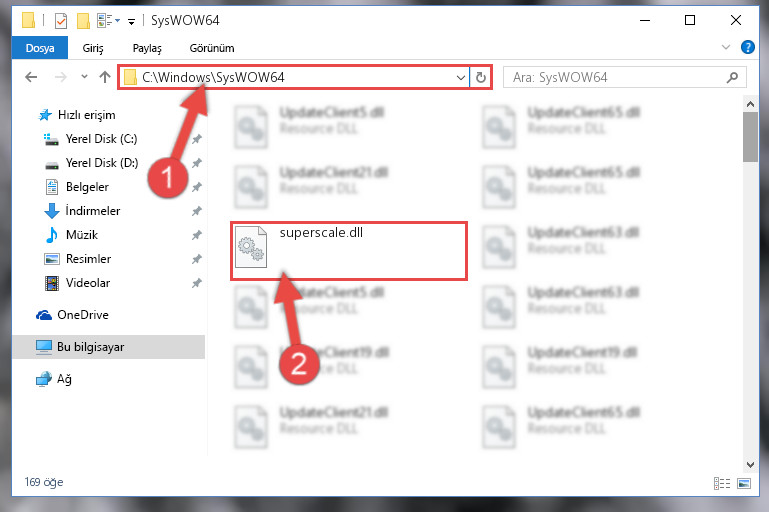
Task: Click the Back navigation arrow
Action: click(x=31, y=77)
